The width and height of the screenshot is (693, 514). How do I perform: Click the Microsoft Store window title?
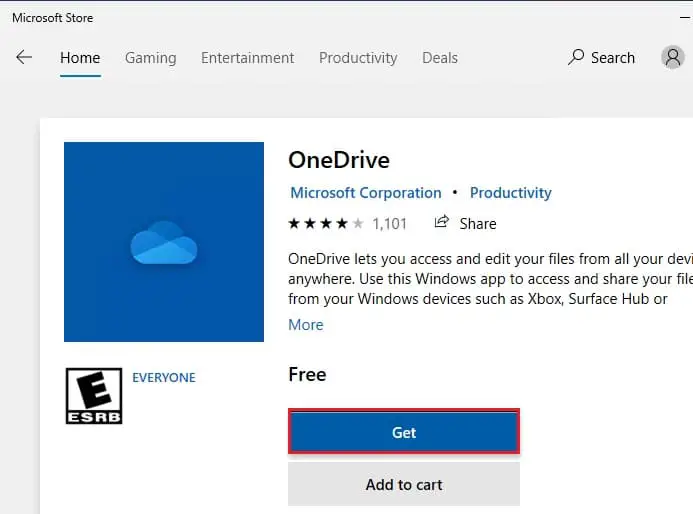point(53,18)
